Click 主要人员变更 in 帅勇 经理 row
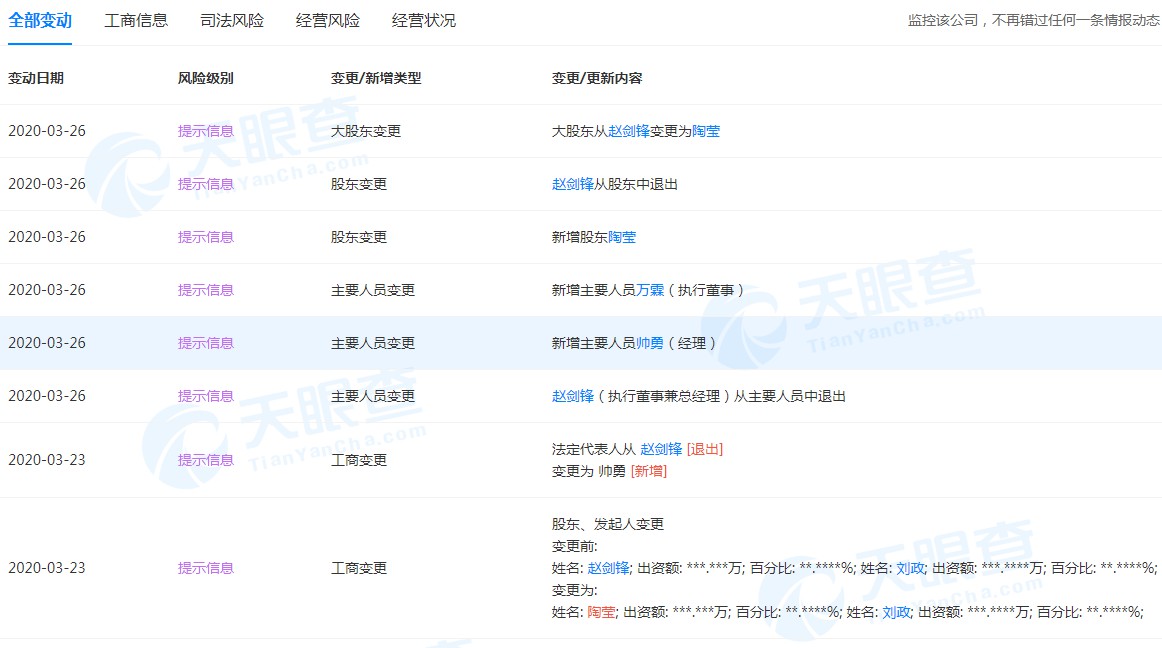Image resolution: width=1162 pixels, height=648 pixels. click(373, 343)
